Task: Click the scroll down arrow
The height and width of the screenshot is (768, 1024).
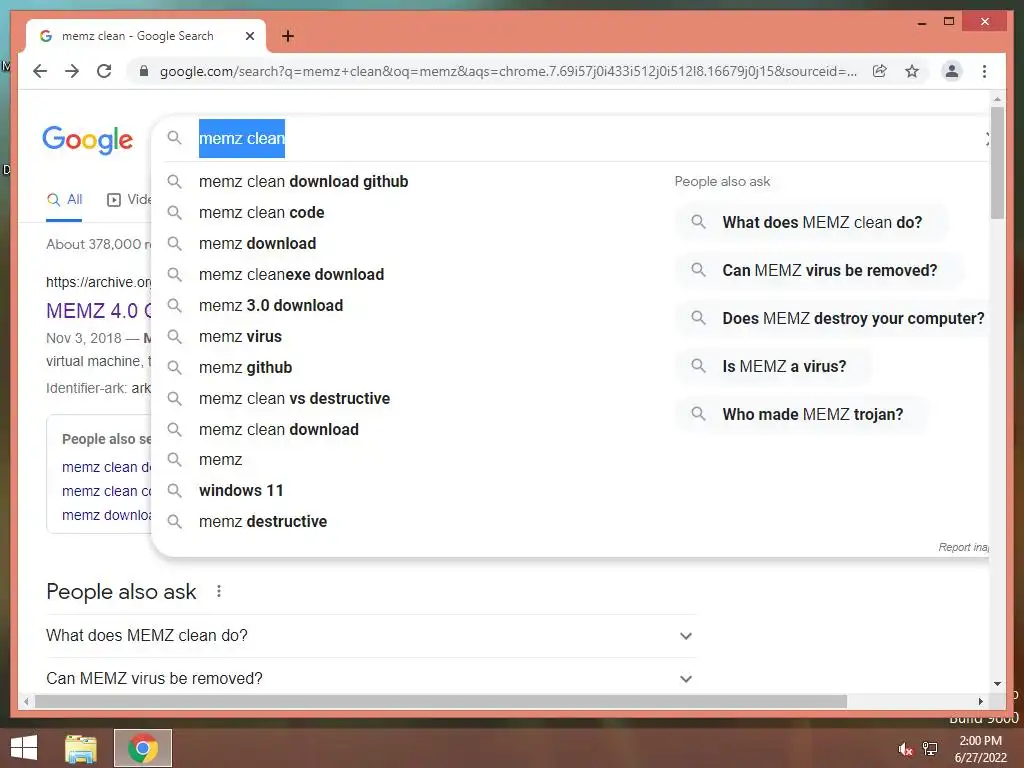Action: point(997,684)
